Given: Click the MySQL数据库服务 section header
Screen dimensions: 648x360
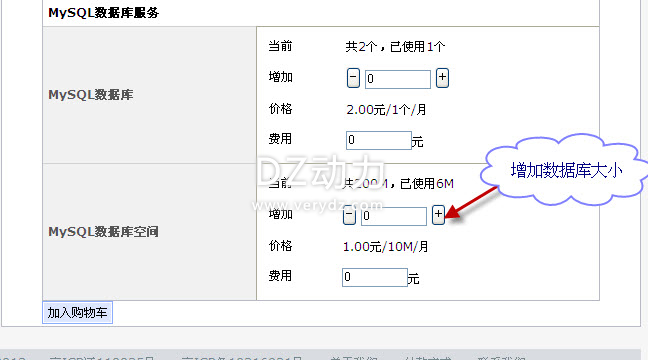Looking at the screenshot, I should [103, 13].
